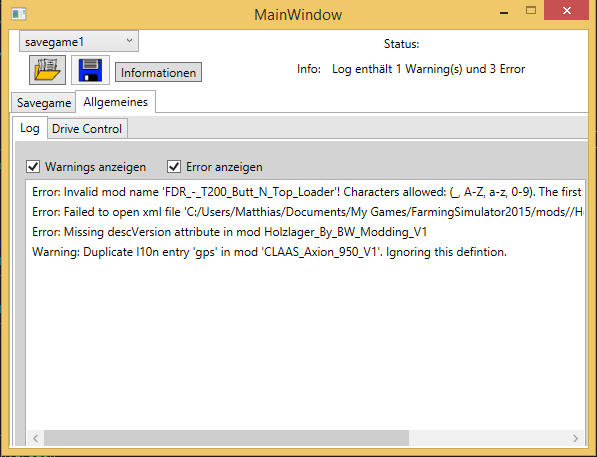Maximize the MainWindow
The width and height of the screenshot is (597, 457).
[531, 11]
